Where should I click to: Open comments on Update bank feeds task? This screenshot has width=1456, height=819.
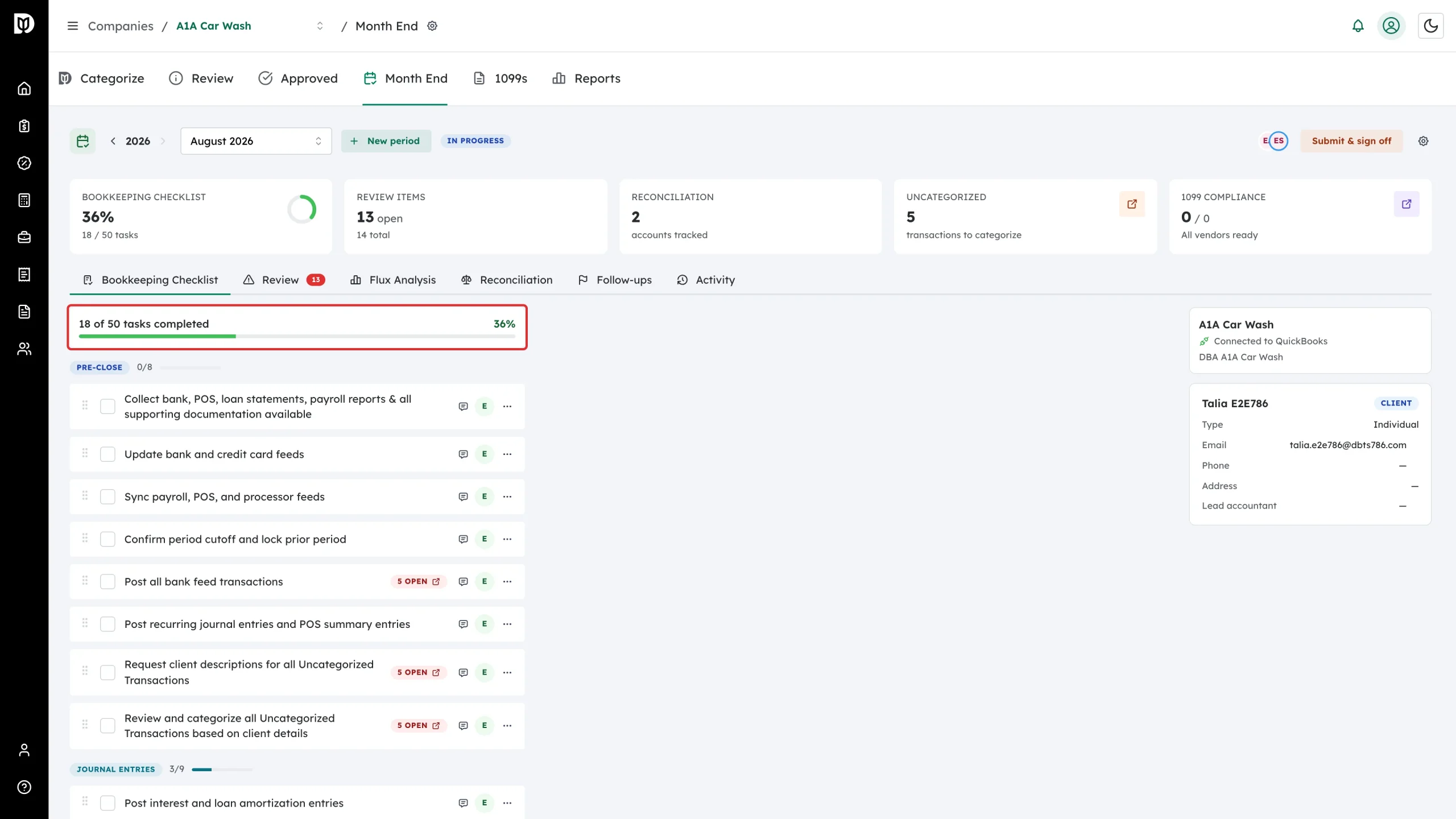click(463, 454)
